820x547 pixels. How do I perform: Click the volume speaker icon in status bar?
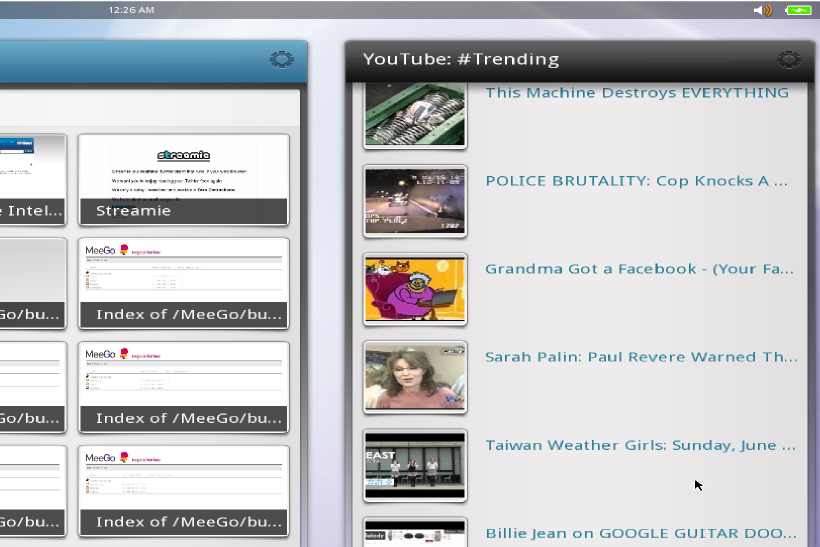point(763,10)
